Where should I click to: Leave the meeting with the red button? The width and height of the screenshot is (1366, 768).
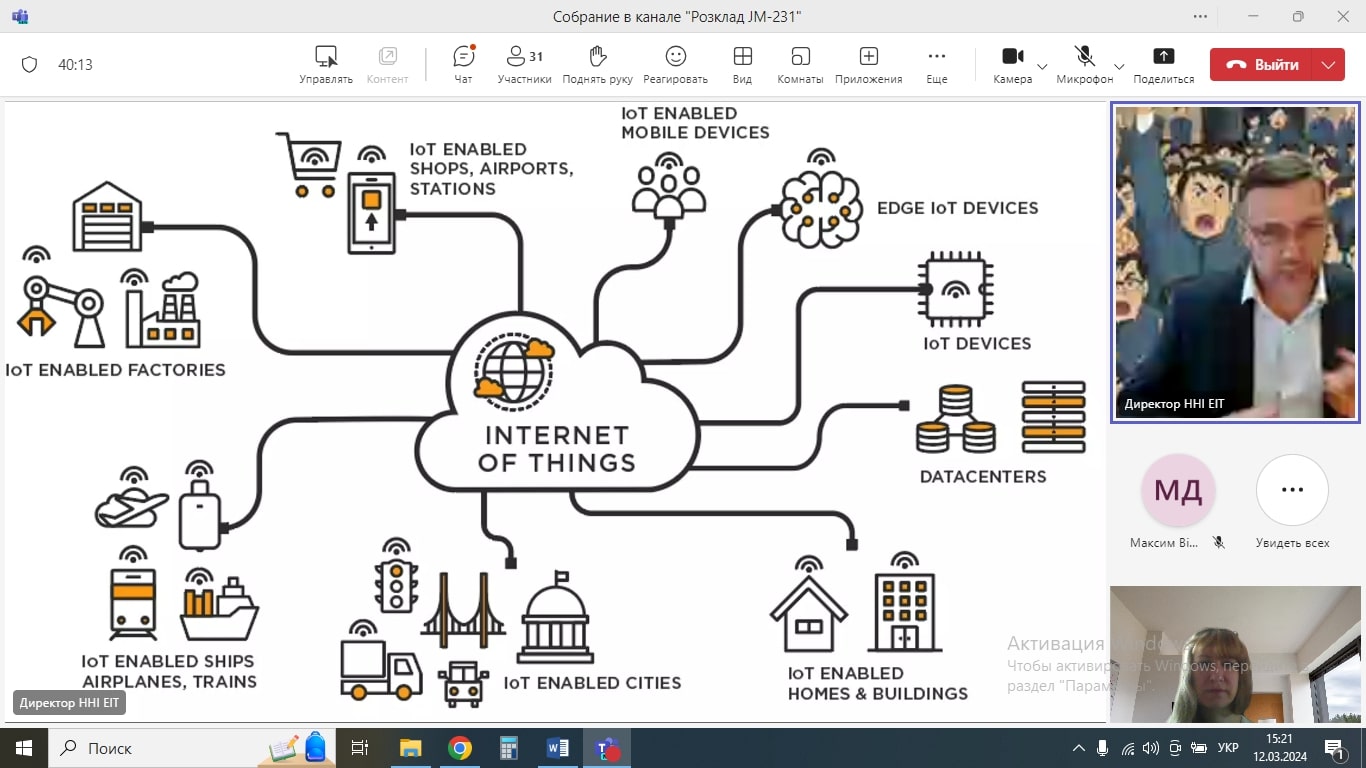1263,65
